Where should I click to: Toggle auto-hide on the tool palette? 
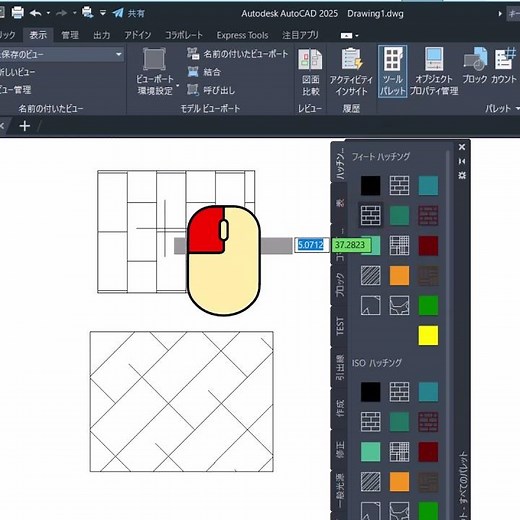462,161
